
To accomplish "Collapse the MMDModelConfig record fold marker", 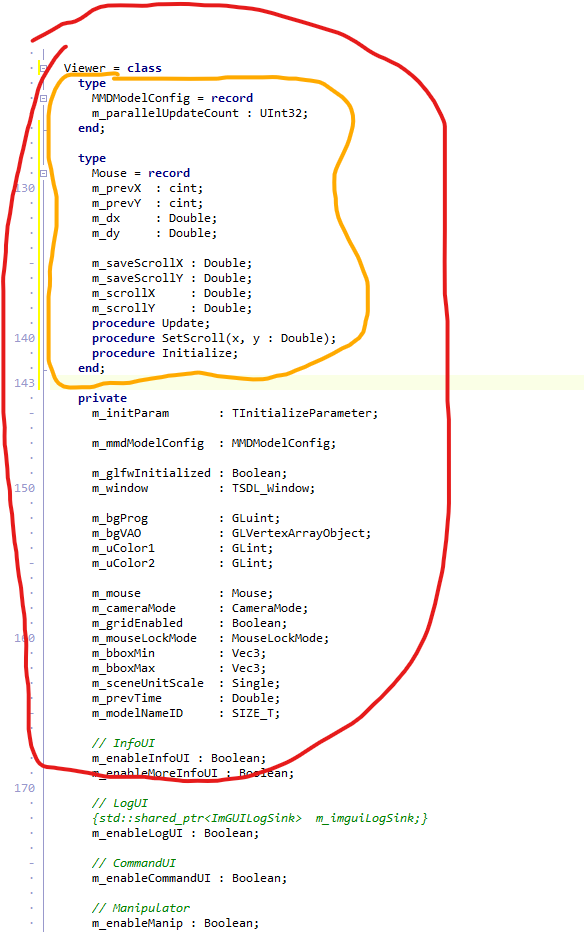I will tap(43, 98).
